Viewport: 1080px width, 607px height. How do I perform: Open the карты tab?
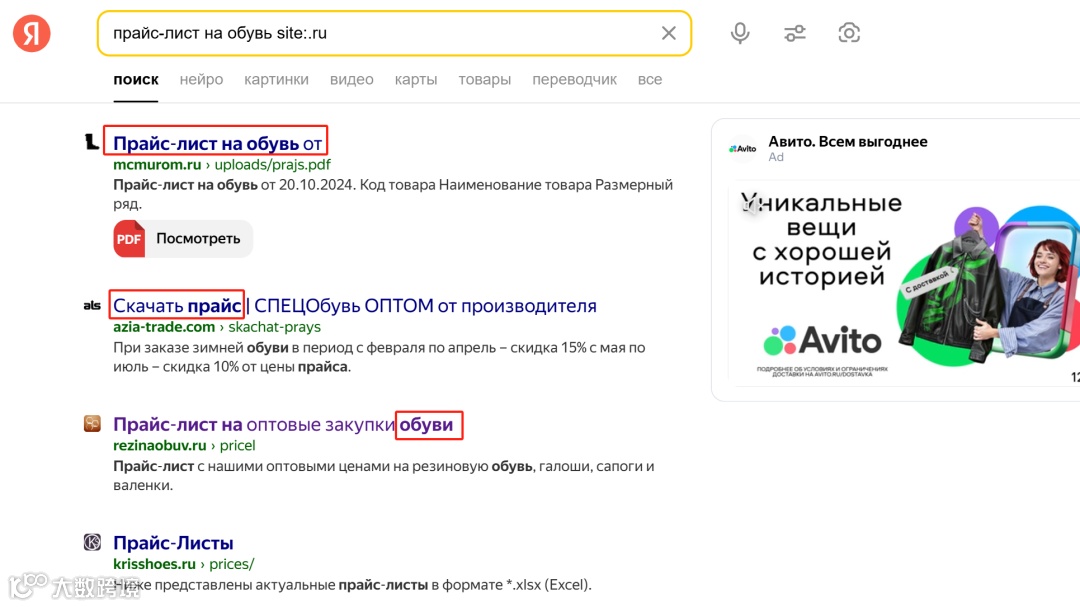pos(416,80)
